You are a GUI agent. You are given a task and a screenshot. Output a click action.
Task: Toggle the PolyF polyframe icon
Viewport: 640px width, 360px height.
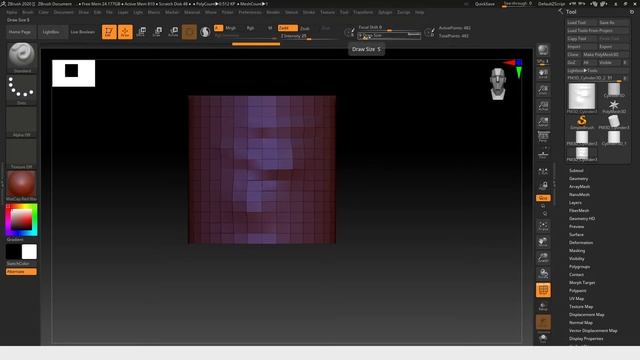click(x=543, y=290)
